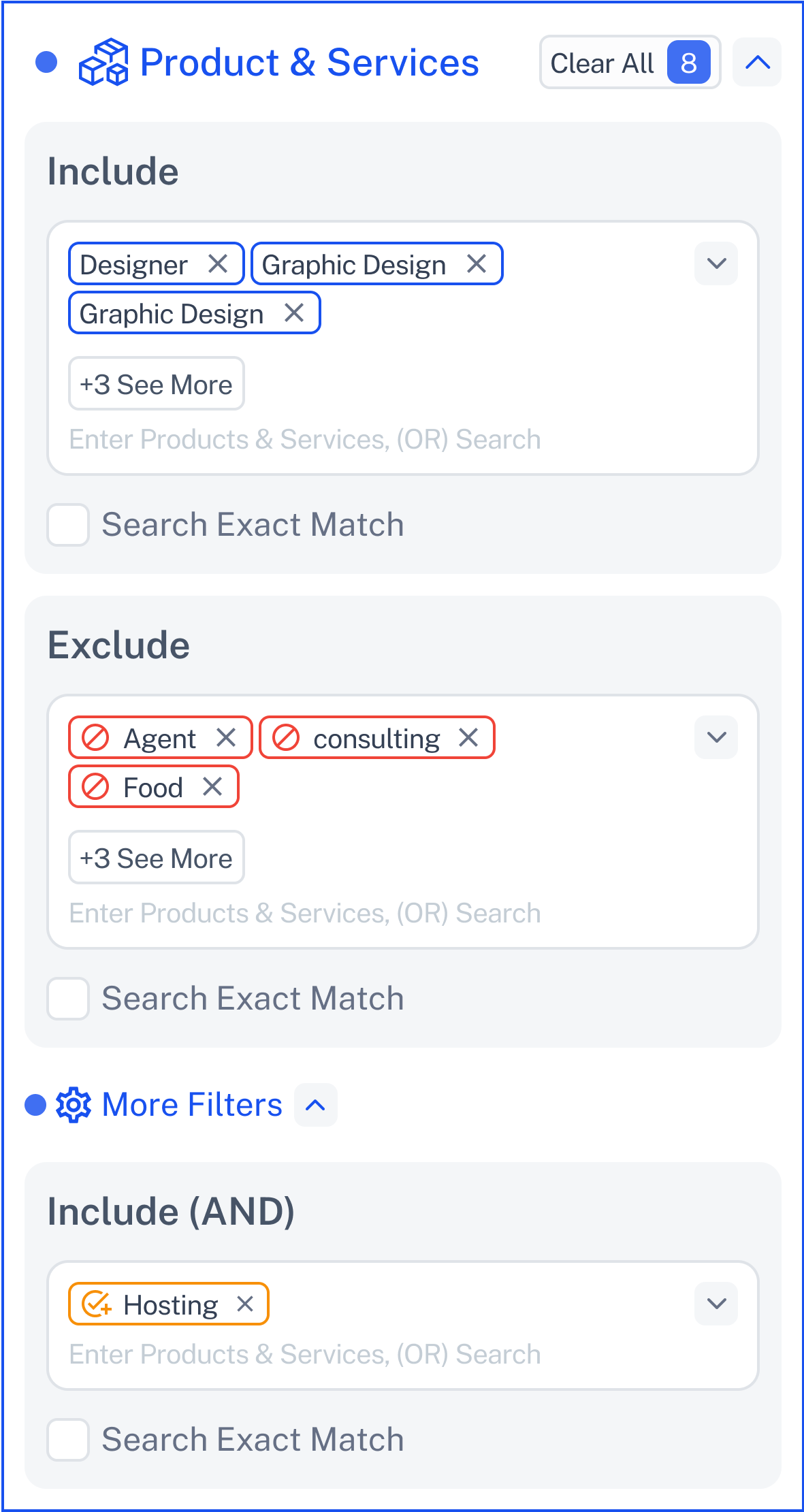The width and height of the screenshot is (804, 1512).
Task: Remove the consulting exclude tag
Action: pos(468,737)
